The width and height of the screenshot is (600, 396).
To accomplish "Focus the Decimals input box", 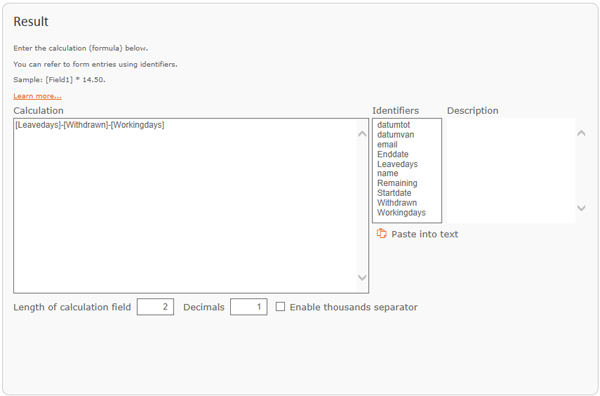I will 249,307.
